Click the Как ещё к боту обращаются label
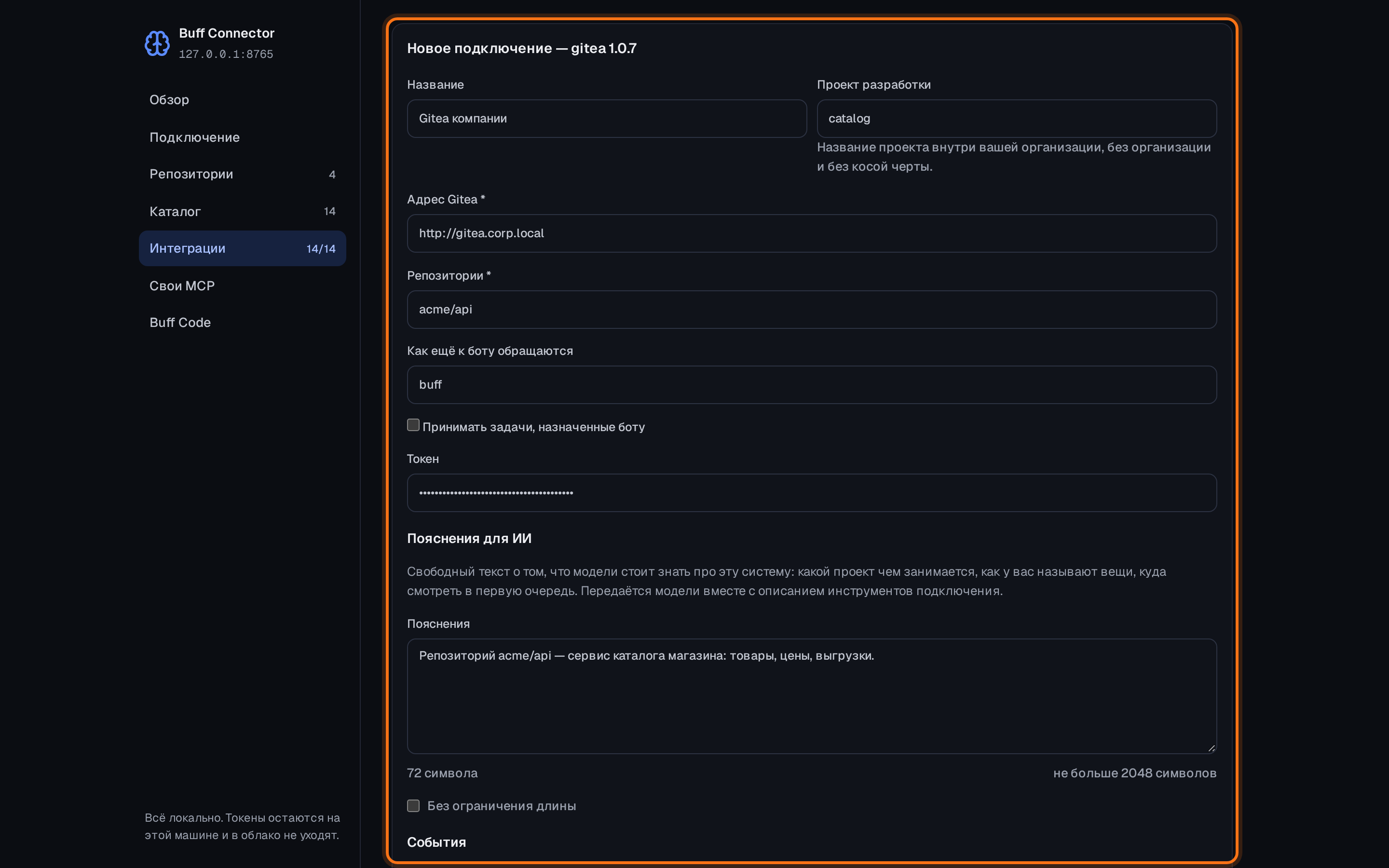 (x=490, y=351)
